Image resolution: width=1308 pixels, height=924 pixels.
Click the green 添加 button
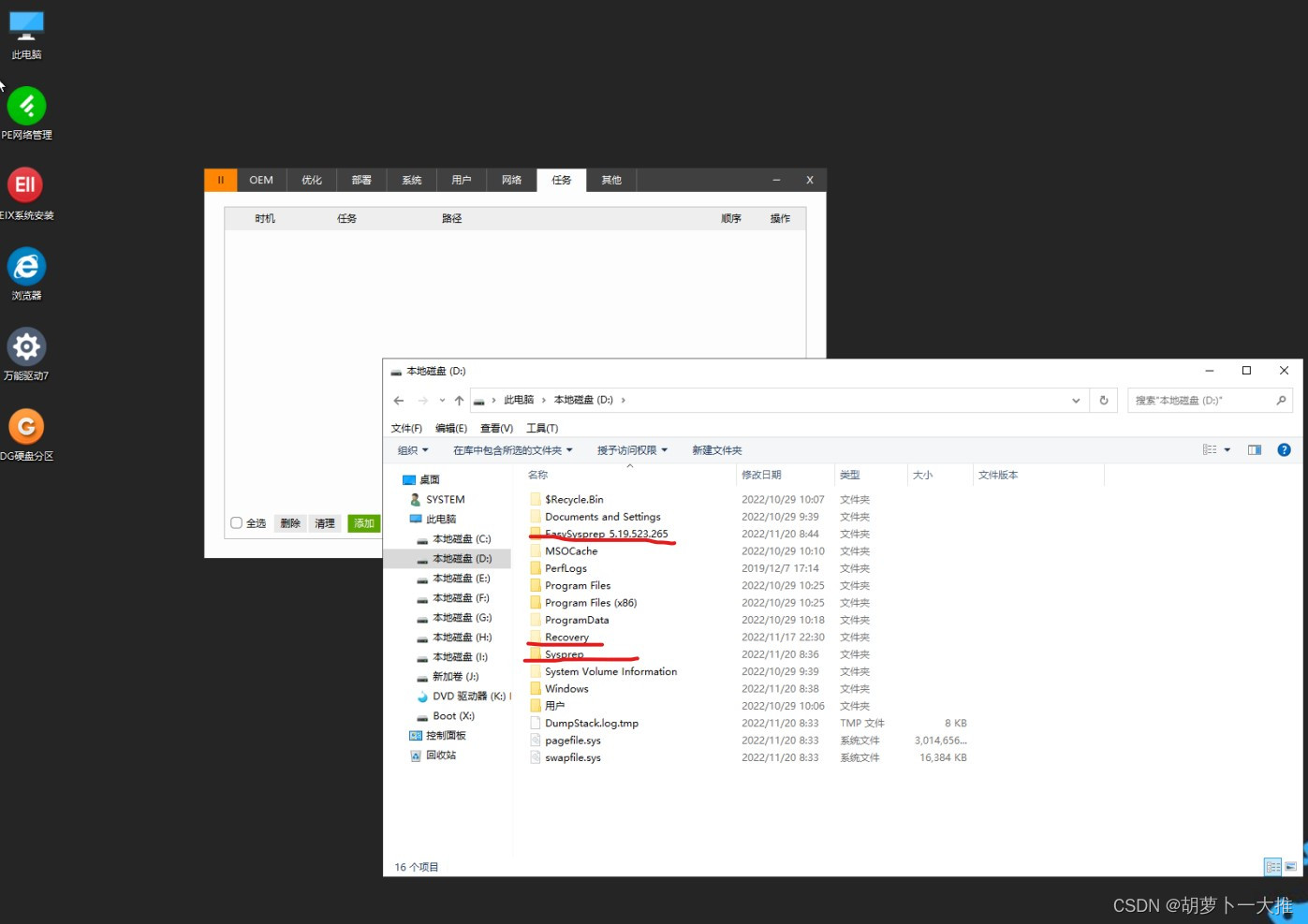point(364,523)
